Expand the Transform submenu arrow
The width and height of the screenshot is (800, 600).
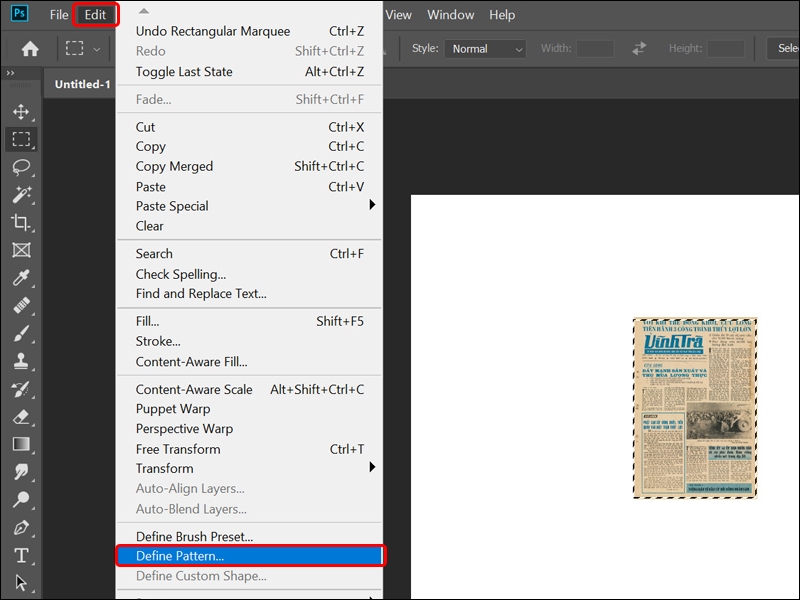pyautogui.click(x=372, y=467)
